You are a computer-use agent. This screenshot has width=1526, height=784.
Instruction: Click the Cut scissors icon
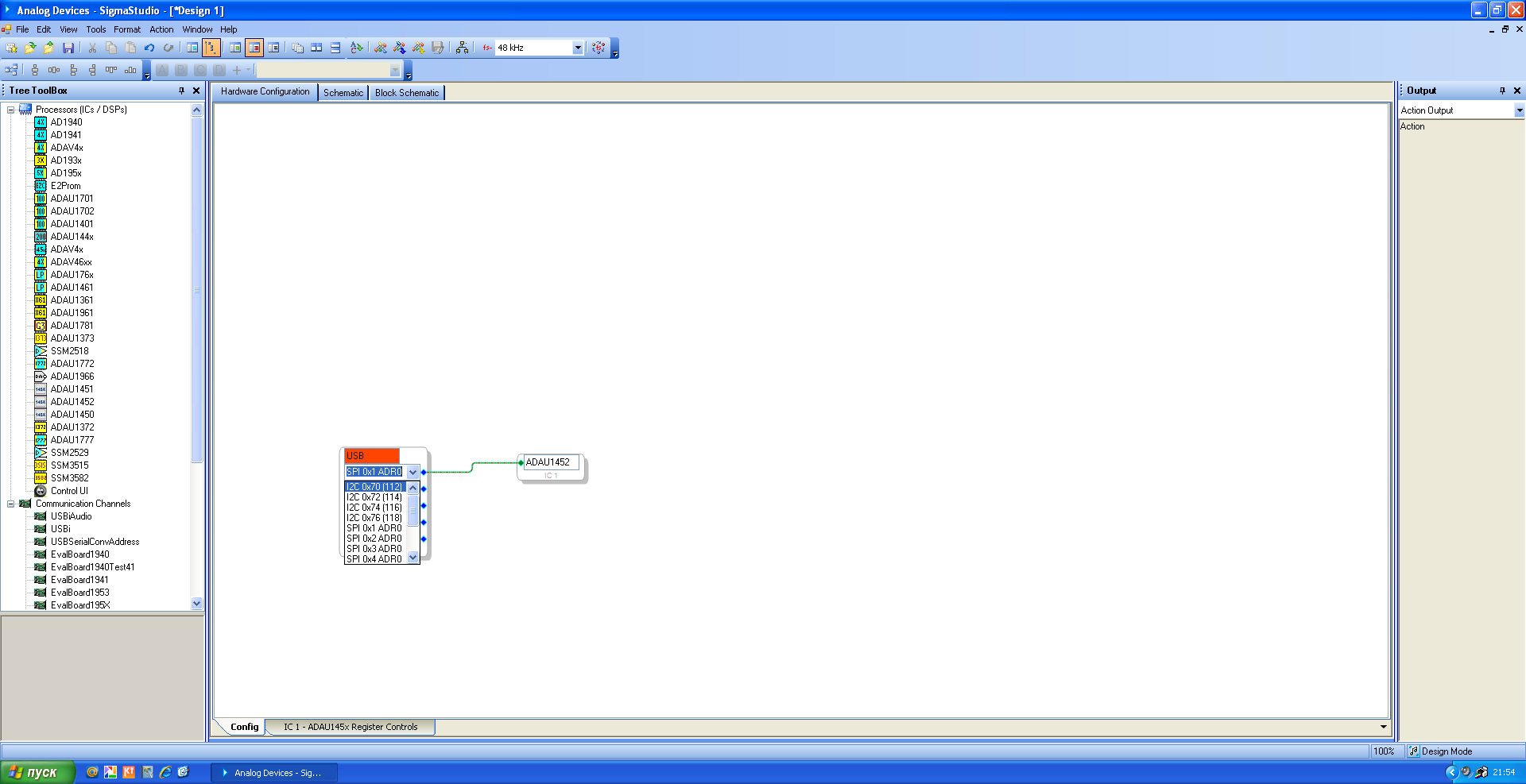point(92,48)
